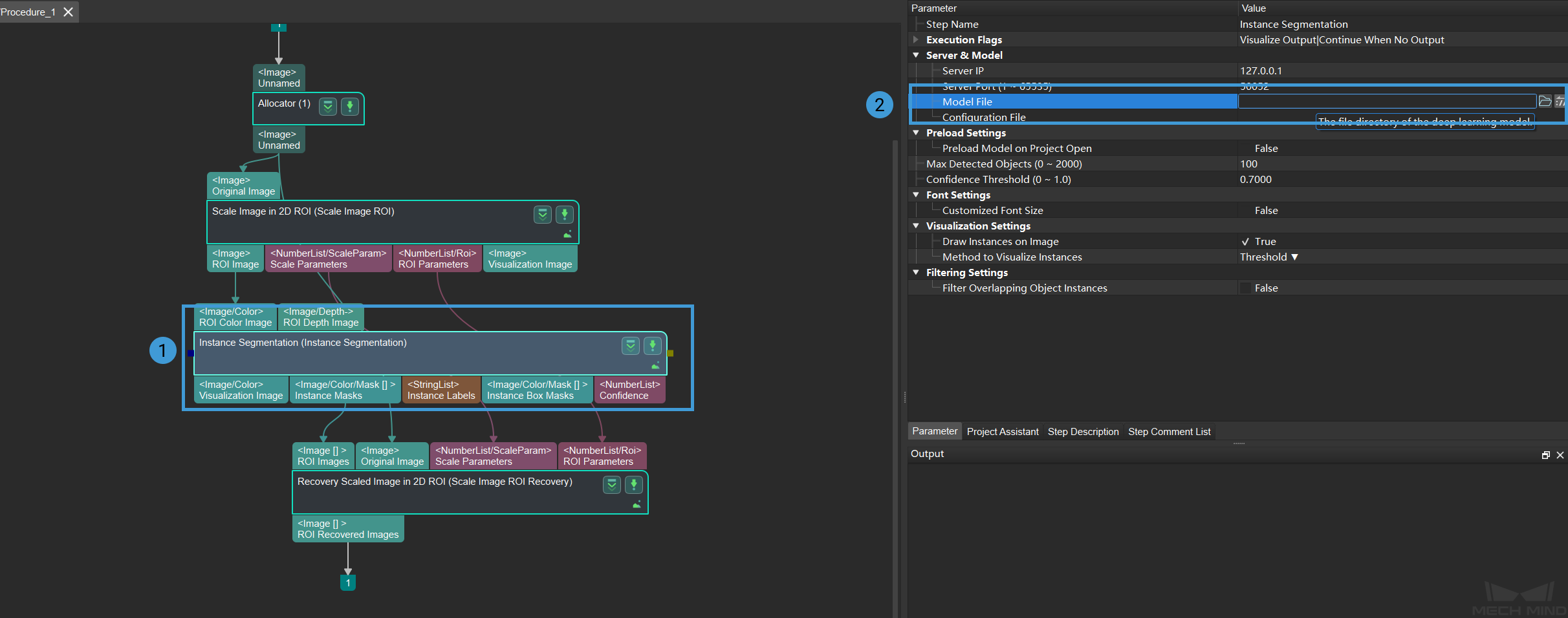Collapse the Preload Settings section
1568x618 pixels.
(916, 133)
